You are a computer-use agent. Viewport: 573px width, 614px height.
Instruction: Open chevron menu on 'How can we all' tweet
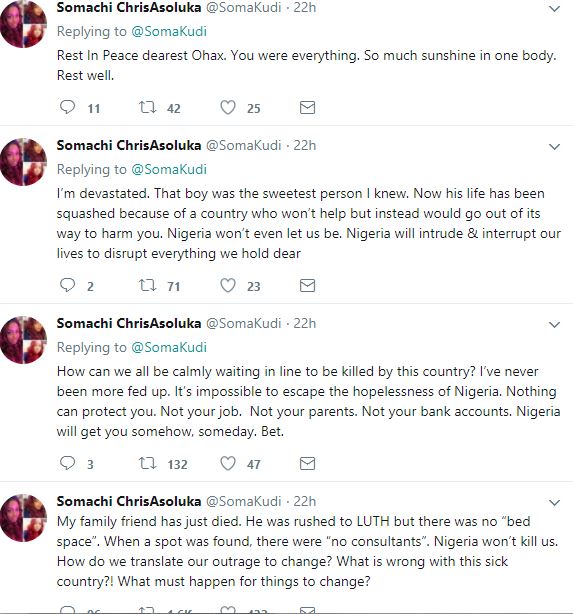[x=555, y=325]
